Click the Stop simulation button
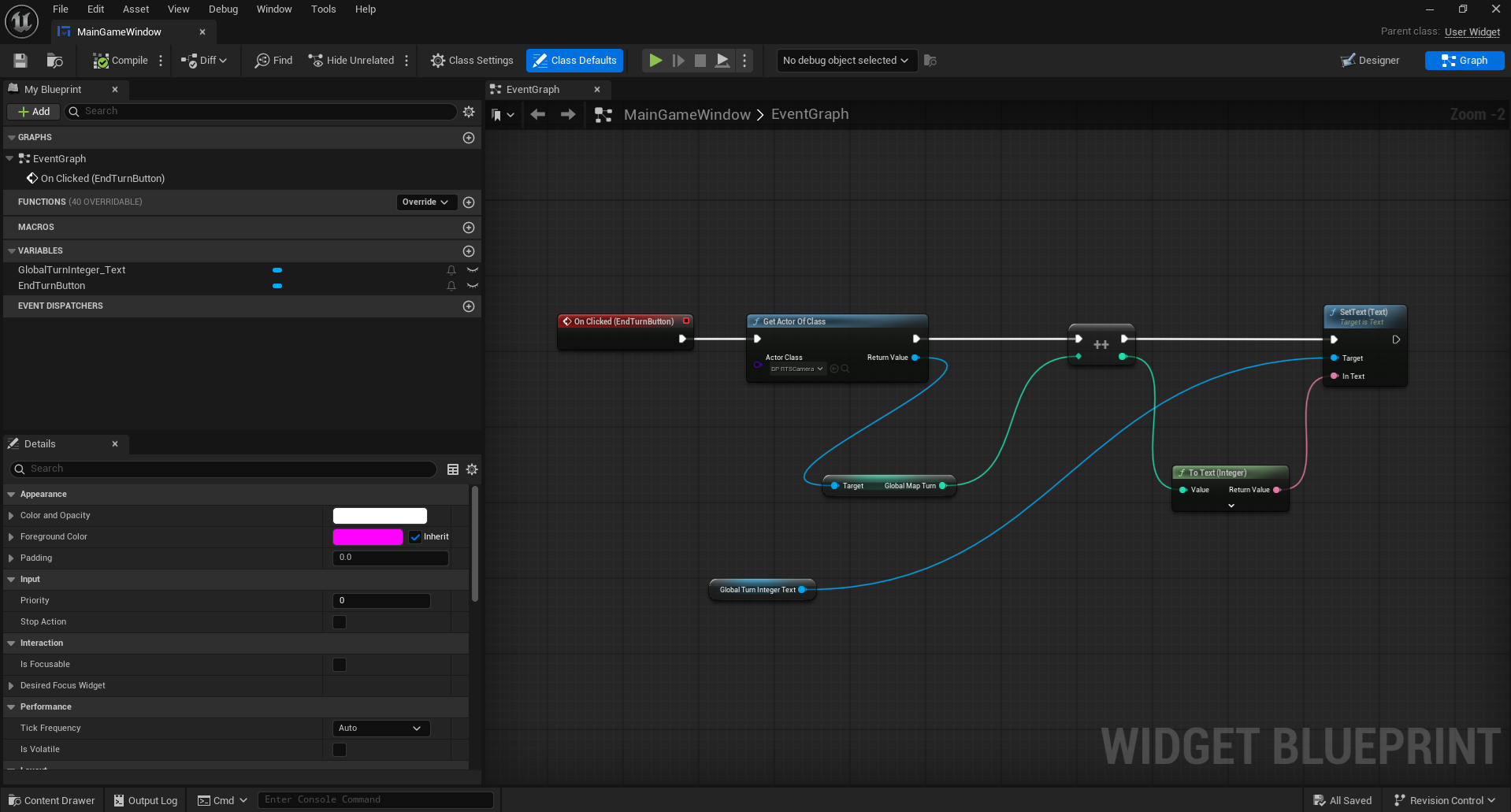This screenshot has height=812, width=1511. tap(700, 61)
